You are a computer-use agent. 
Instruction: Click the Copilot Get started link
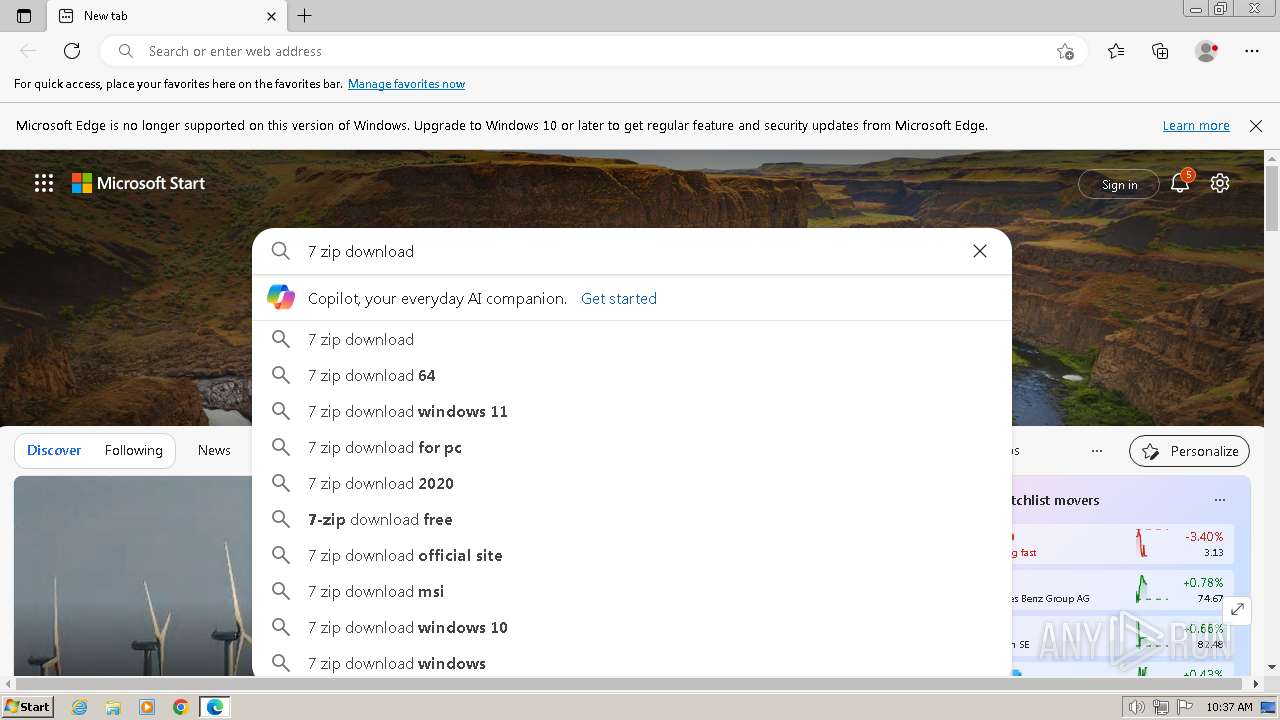click(619, 298)
